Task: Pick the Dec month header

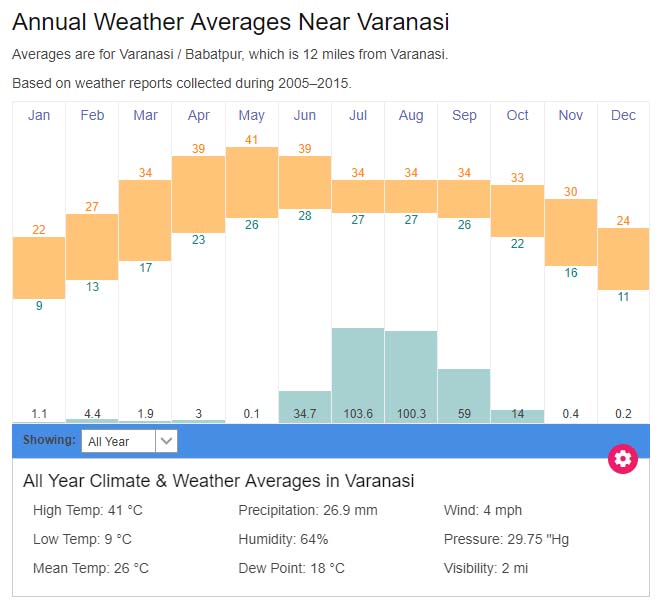Action: point(623,115)
